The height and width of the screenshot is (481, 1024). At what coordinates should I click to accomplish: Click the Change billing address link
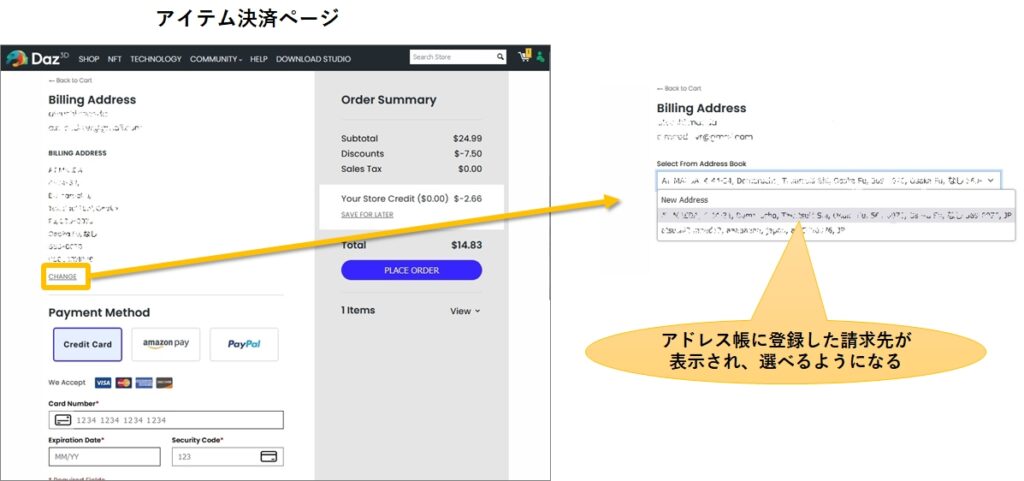pyautogui.click(x=62, y=276)
